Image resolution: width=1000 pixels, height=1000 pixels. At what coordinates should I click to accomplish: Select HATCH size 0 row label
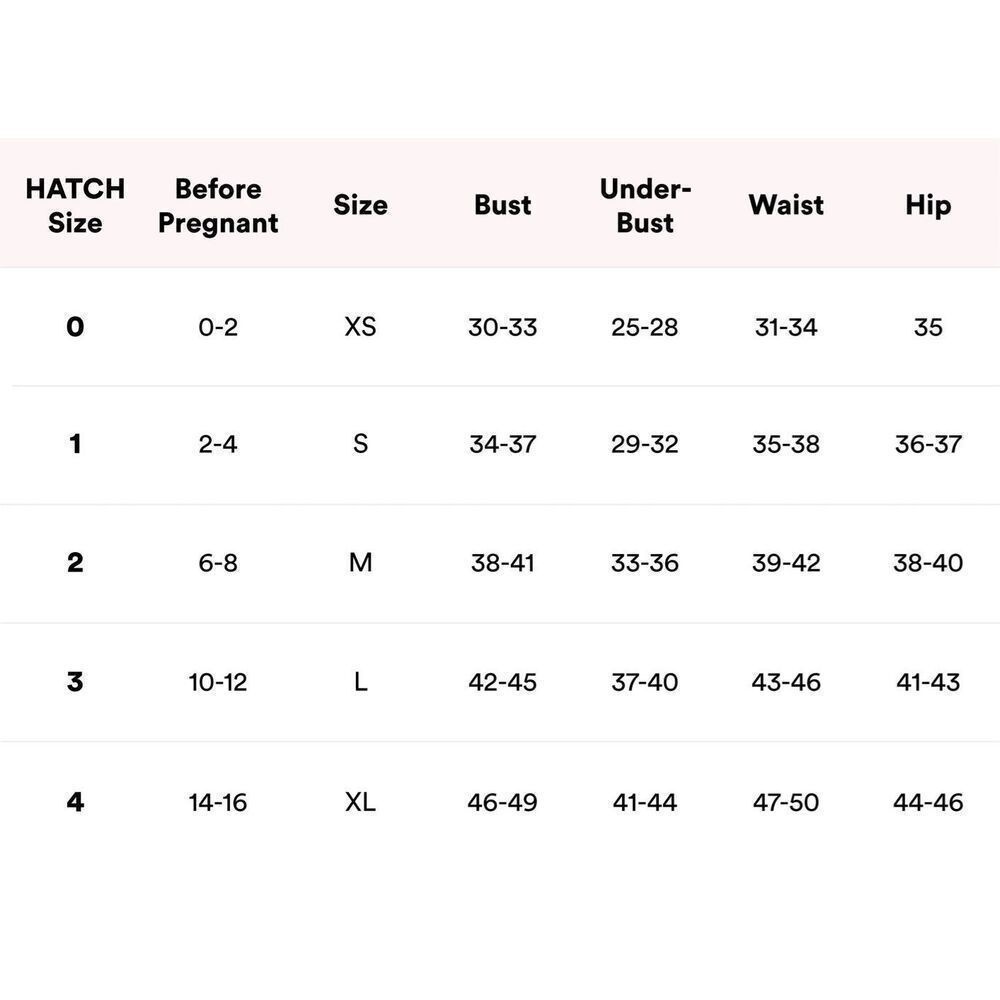[75, 327]
